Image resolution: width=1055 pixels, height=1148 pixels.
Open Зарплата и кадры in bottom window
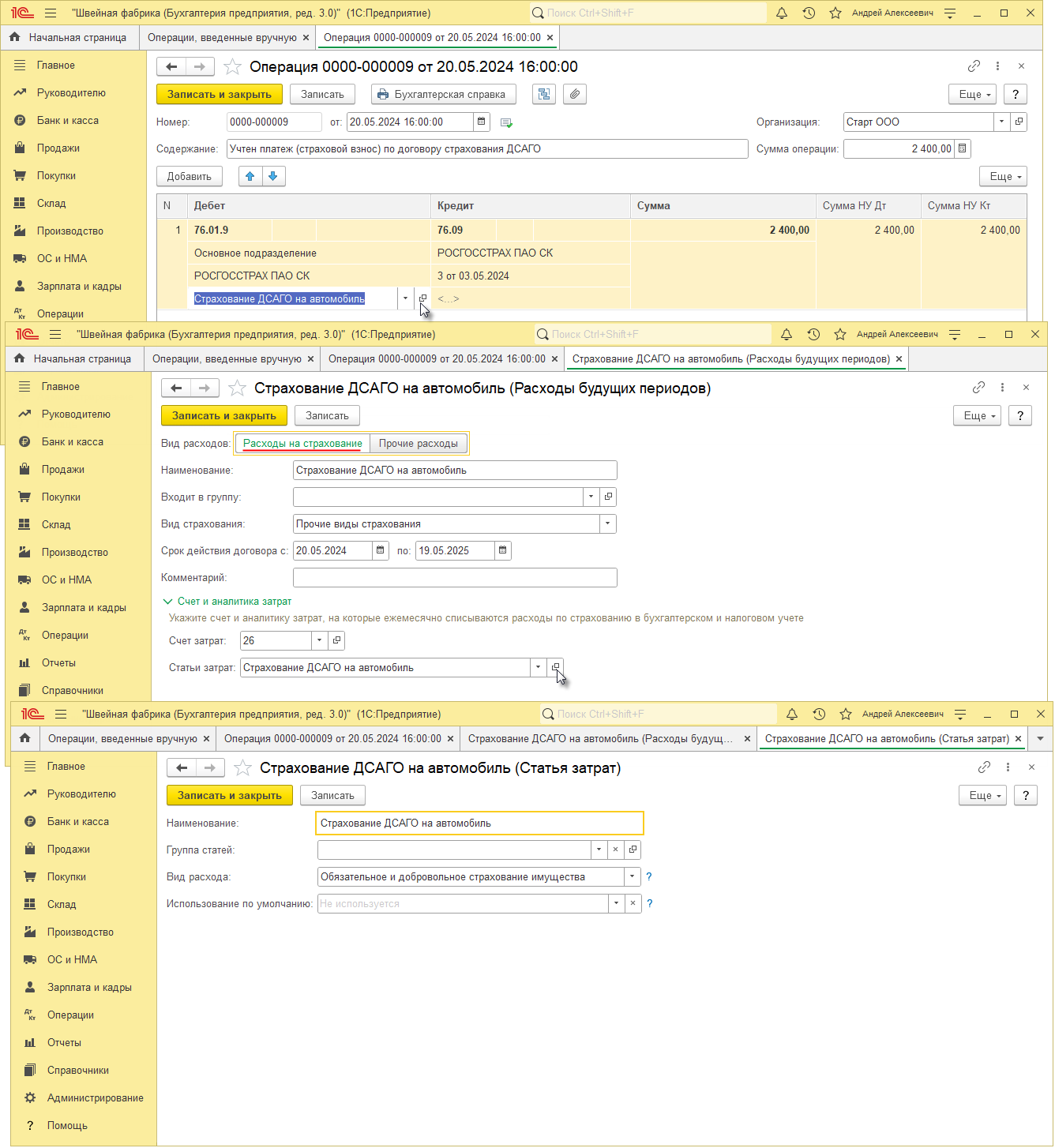coord(89,987)
